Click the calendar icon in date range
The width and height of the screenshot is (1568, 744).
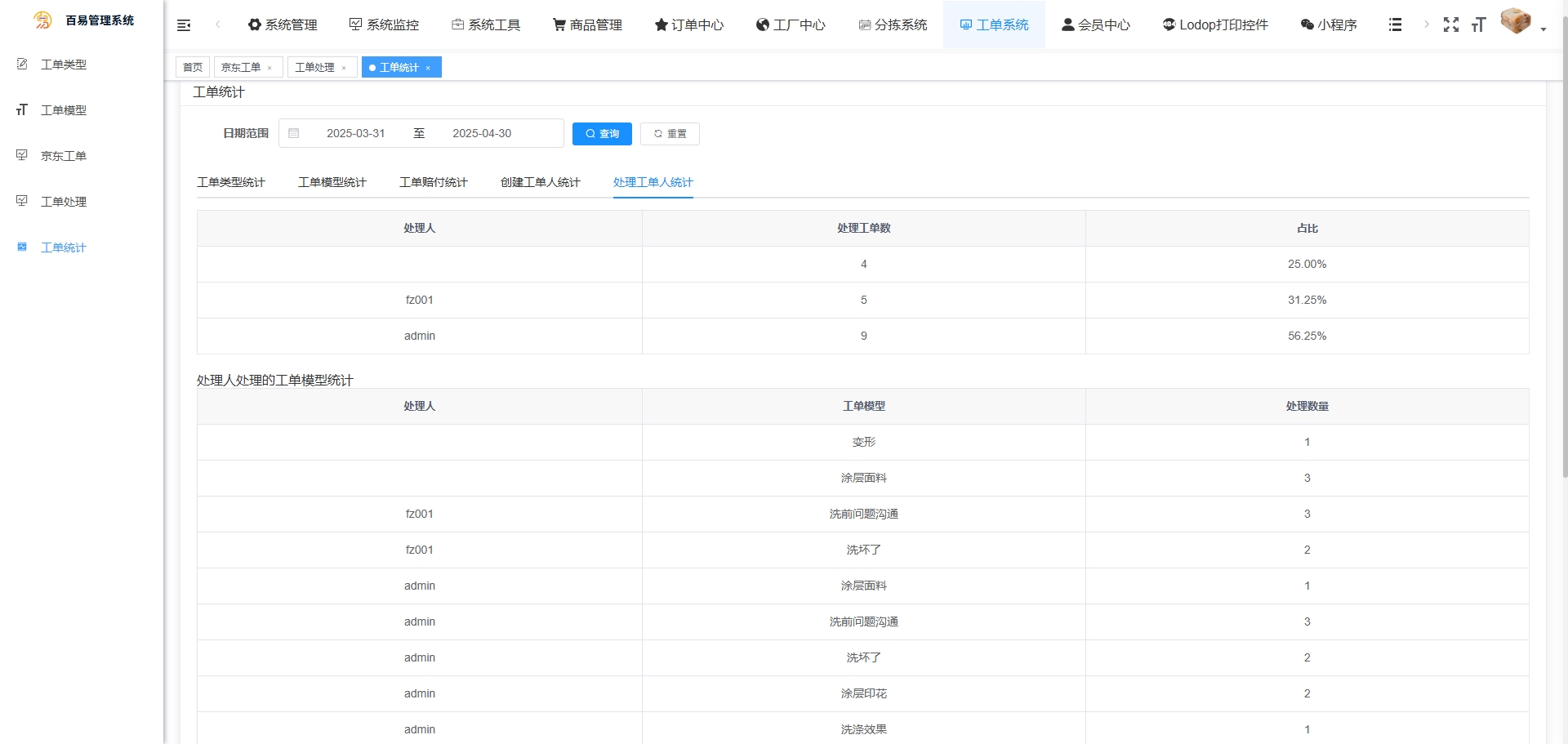click(294, 133)
